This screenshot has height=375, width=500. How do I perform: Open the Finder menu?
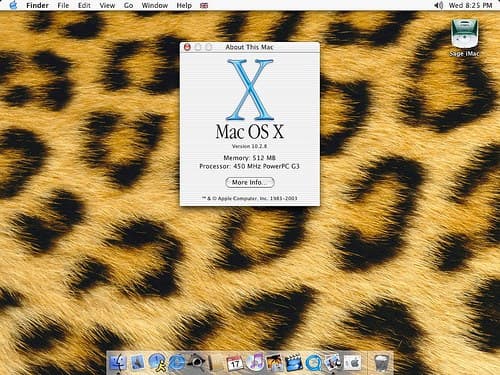point(37,5)
